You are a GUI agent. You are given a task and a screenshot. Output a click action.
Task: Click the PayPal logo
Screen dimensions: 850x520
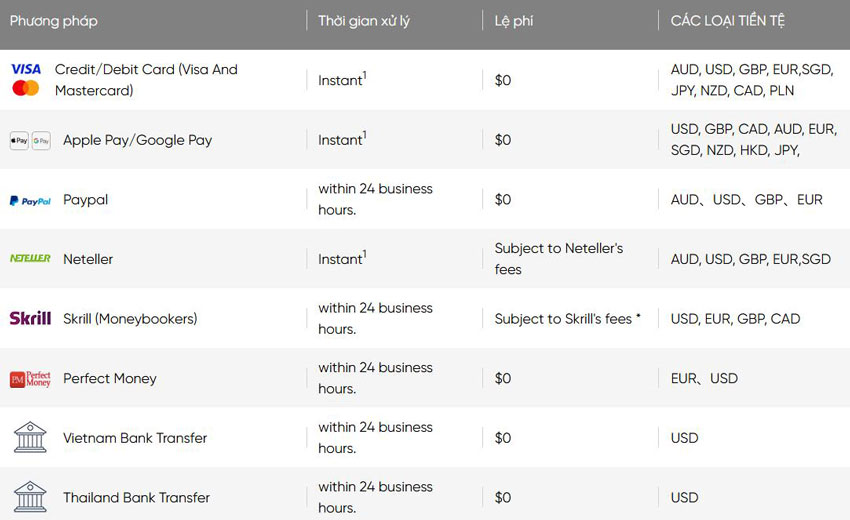click(x=30, y=201)
